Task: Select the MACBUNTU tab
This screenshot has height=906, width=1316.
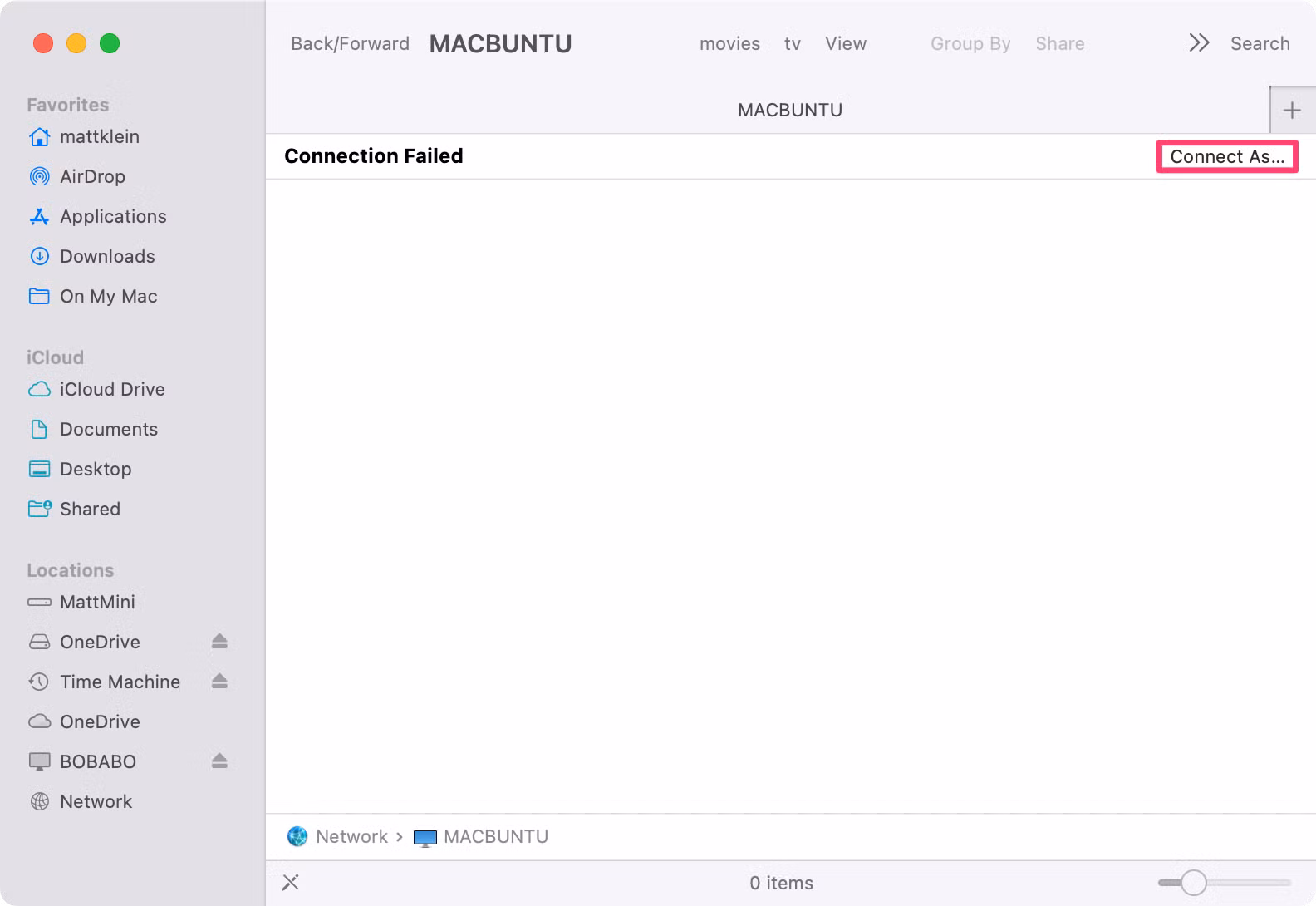Action: 790,110
